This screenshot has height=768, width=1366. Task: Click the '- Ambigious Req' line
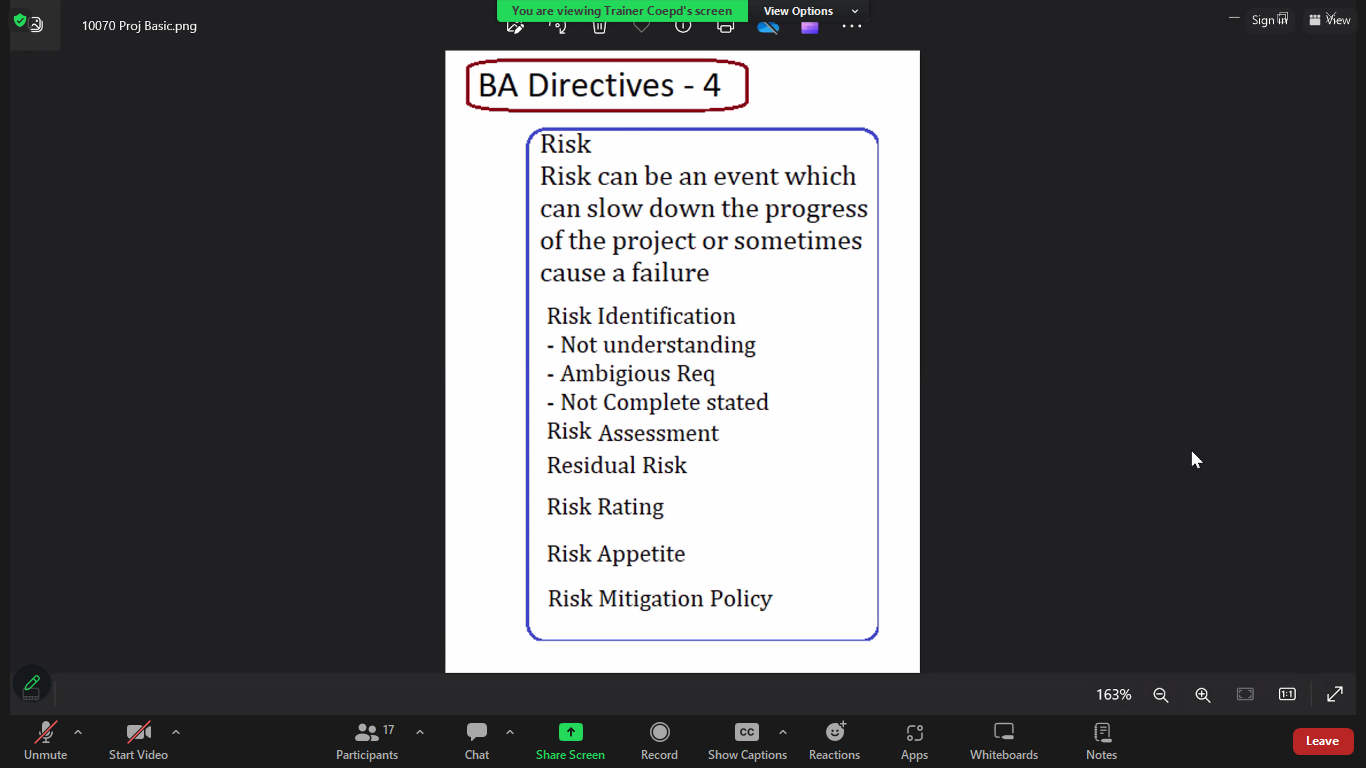click(x=631, y=374)
